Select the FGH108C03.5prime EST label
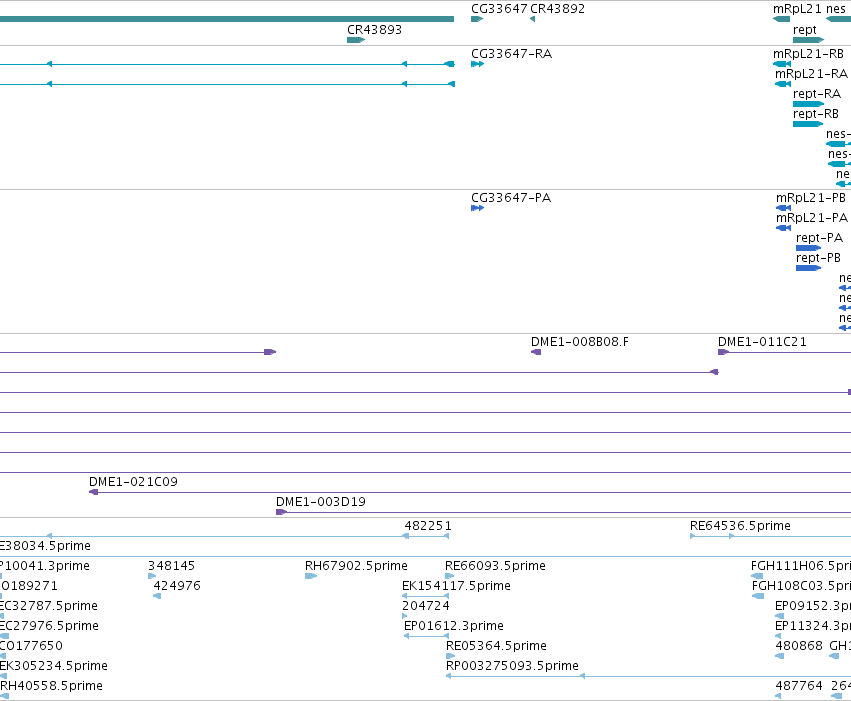 point(802,586)
